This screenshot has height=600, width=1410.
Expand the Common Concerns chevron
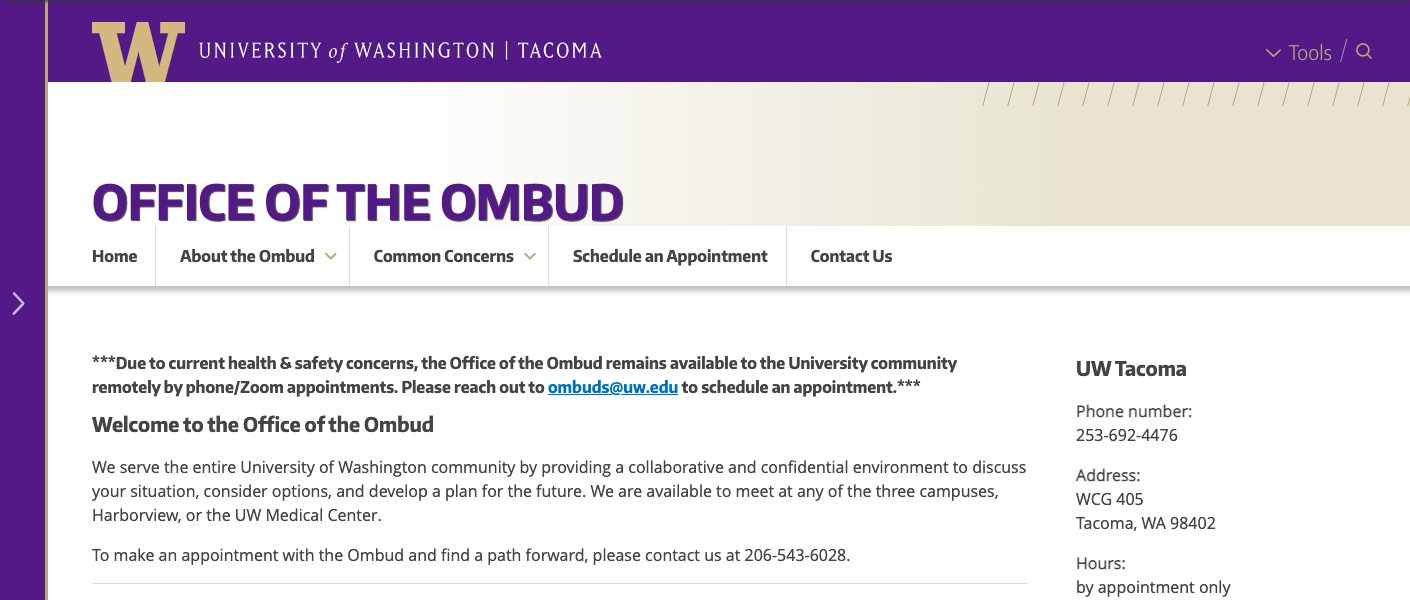(x=530, y=257)
